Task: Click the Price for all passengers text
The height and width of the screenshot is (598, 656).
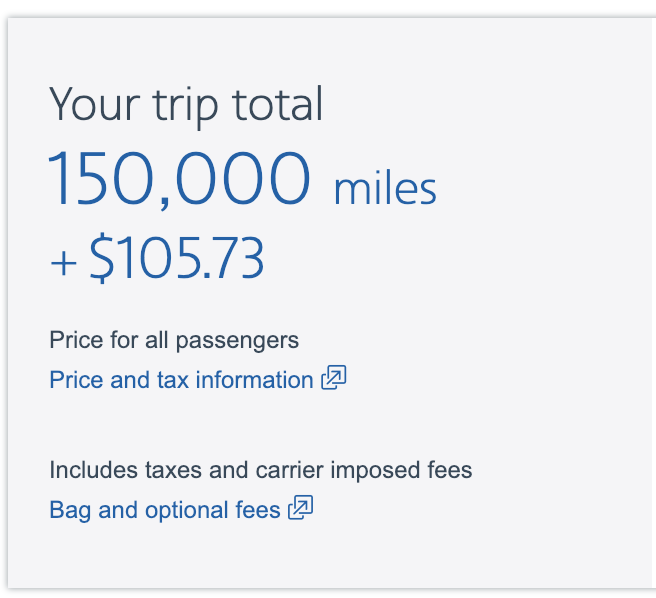Action: click(174, 340)
